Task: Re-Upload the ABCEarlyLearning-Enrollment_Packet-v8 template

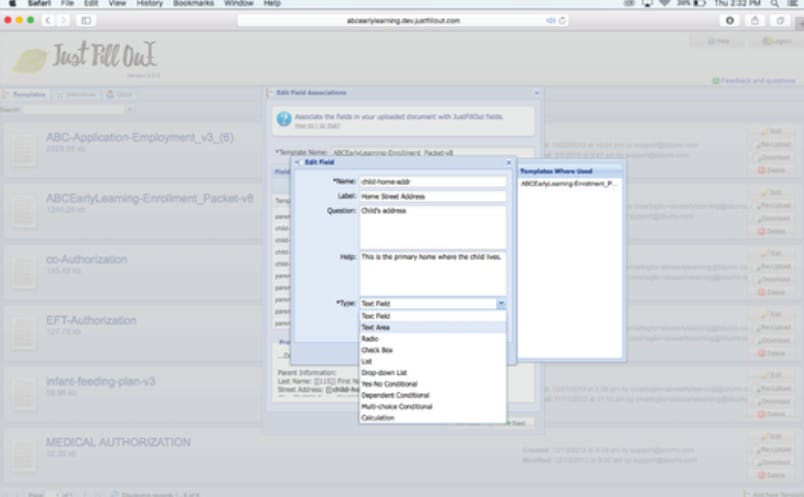Action: pyautogui.click(x=771, y=206)
